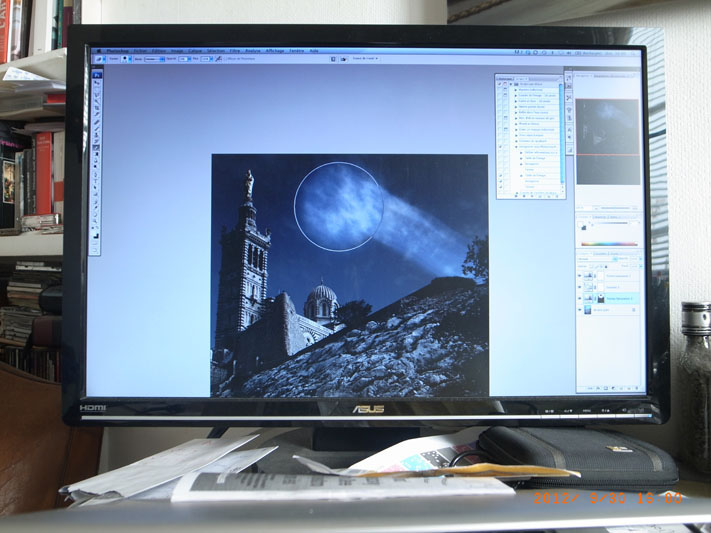Click the tools-crossed icon in collapsed dock
Viewport: 711px width, 533px height.
tap(569, 98)
